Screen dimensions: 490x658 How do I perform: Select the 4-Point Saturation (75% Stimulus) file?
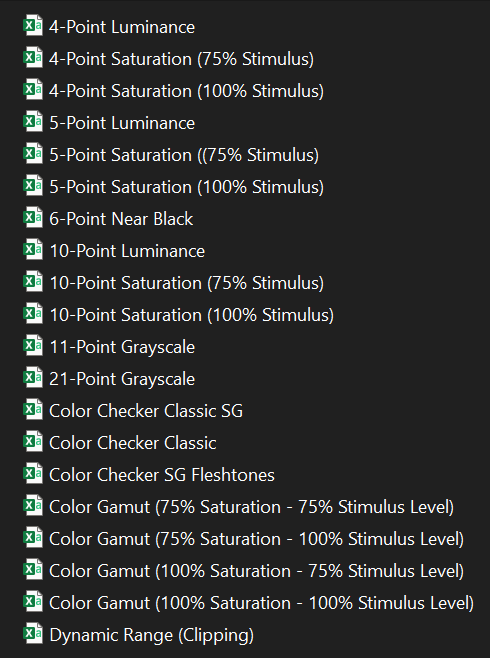181,59
